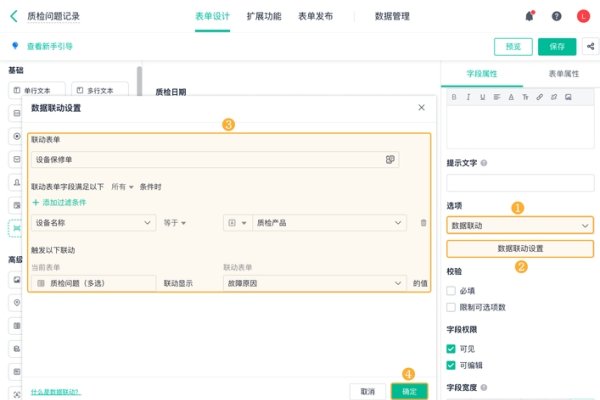Switch to the 表单设计 tab
This screenshot has height=400, width=600.
pyautogui.click(x=212, y=16)
